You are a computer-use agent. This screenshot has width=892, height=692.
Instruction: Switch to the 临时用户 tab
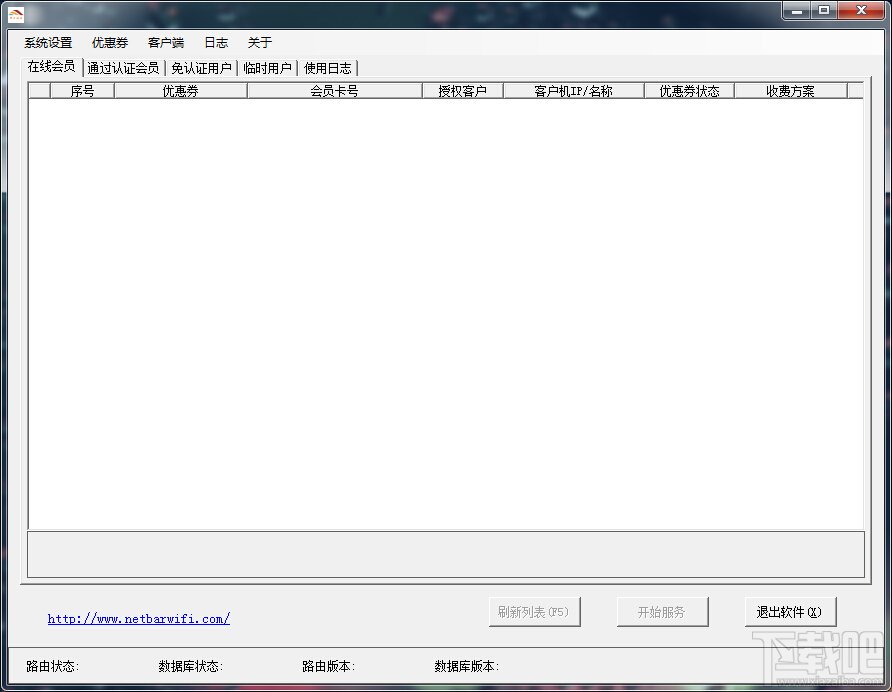[267, 68]
